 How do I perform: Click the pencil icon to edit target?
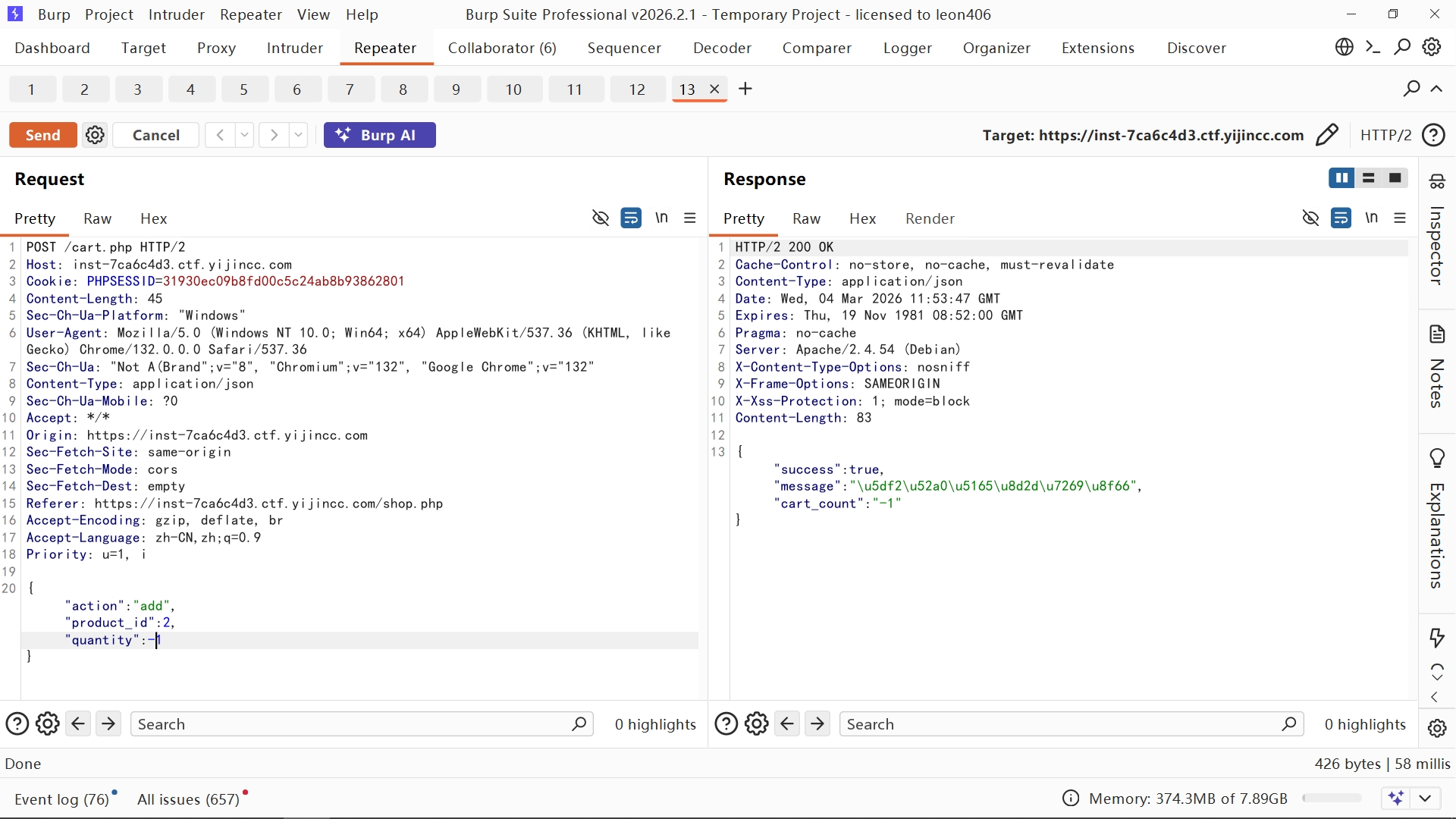pyautogui.click(x=1327, y=135)
